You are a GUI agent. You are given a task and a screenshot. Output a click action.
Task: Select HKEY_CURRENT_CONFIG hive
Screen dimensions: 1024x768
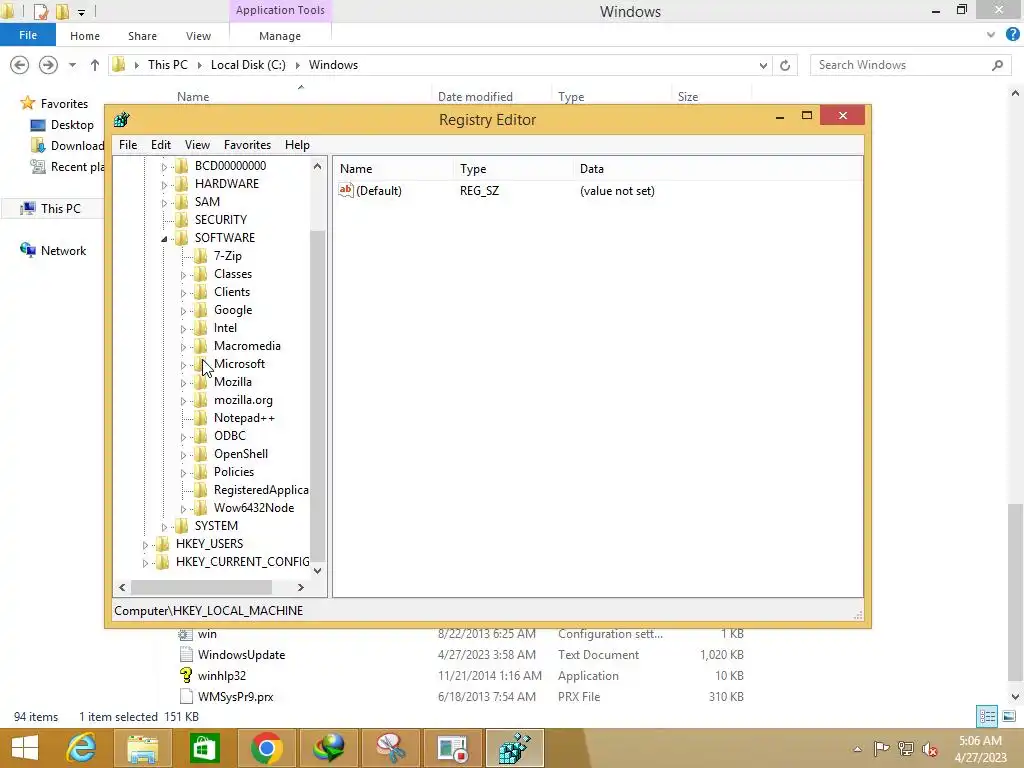(x=242, y=562)
